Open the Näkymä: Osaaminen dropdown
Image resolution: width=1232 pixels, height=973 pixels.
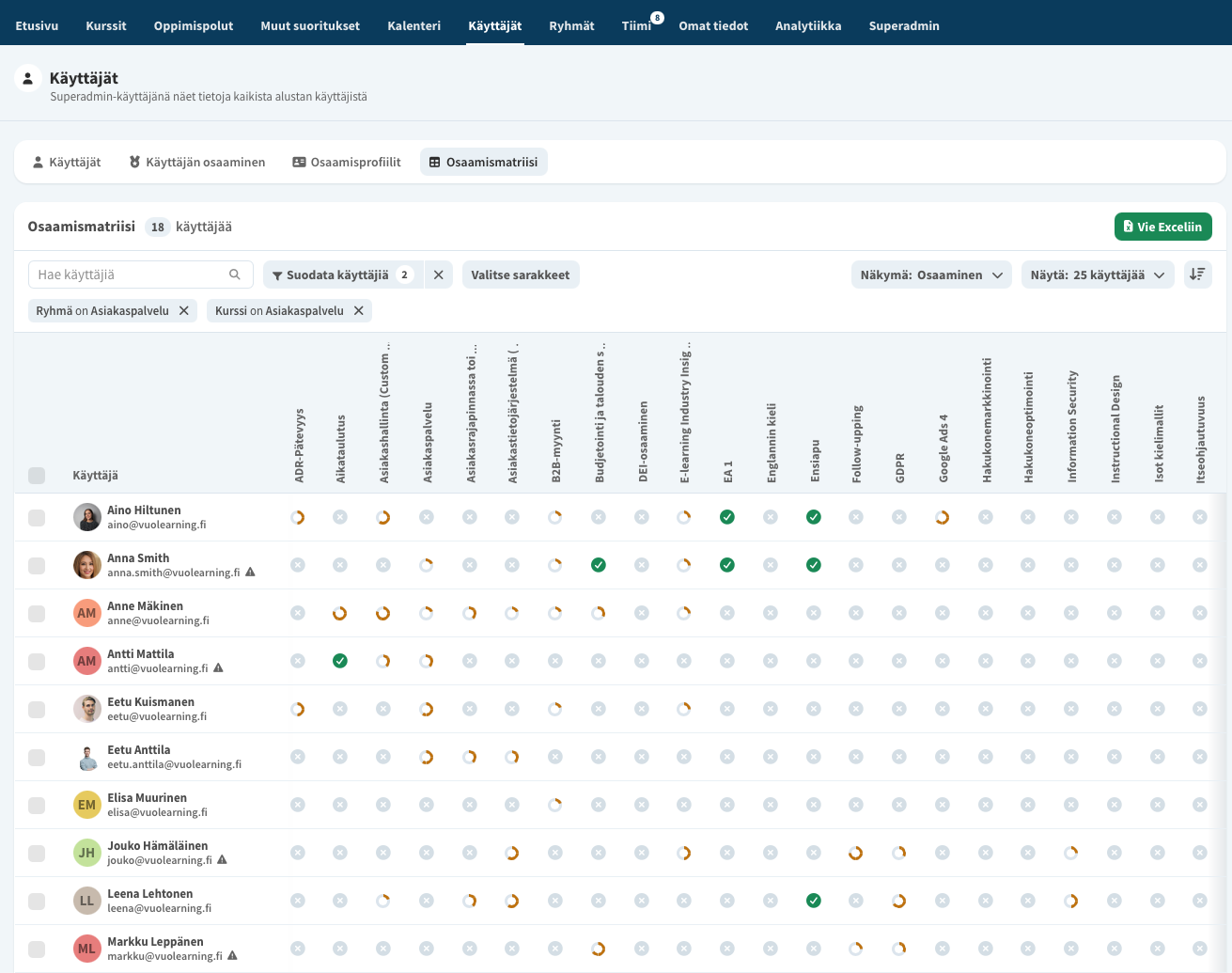click(x=931, y=275)
